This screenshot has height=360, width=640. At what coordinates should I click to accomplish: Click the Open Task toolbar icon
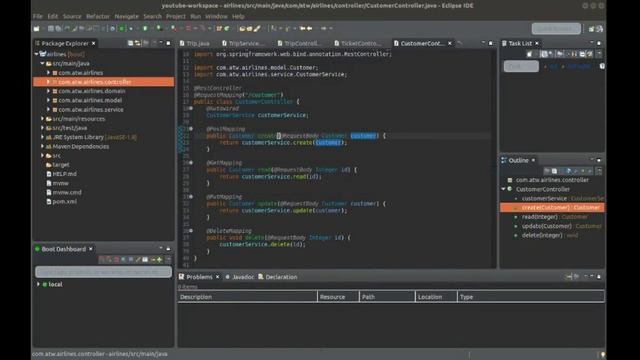(249, 29)
